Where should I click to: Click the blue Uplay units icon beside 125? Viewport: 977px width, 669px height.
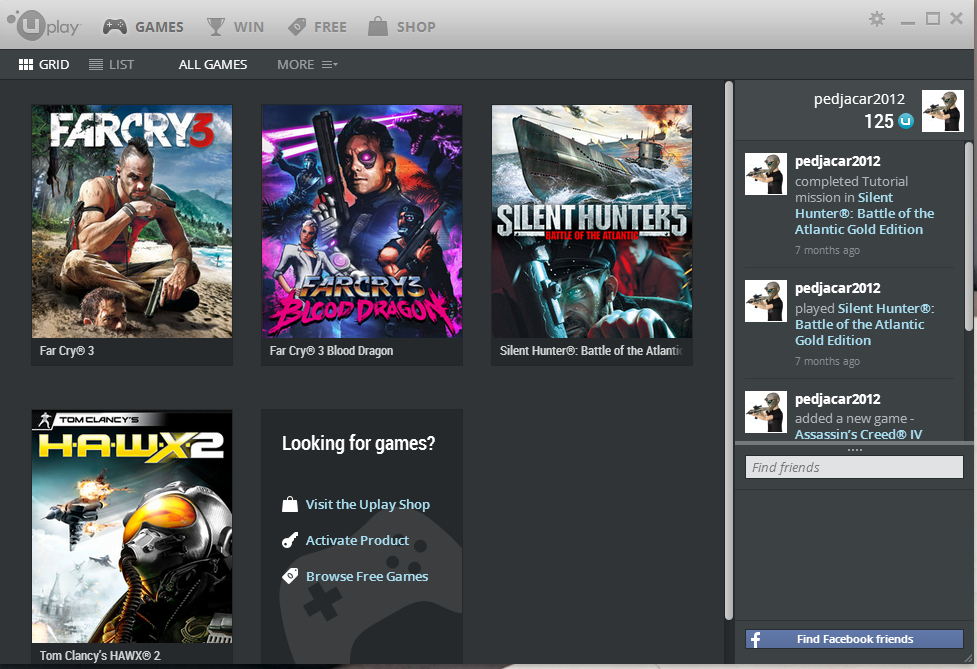pyautogui.click(x=906, y=121)
